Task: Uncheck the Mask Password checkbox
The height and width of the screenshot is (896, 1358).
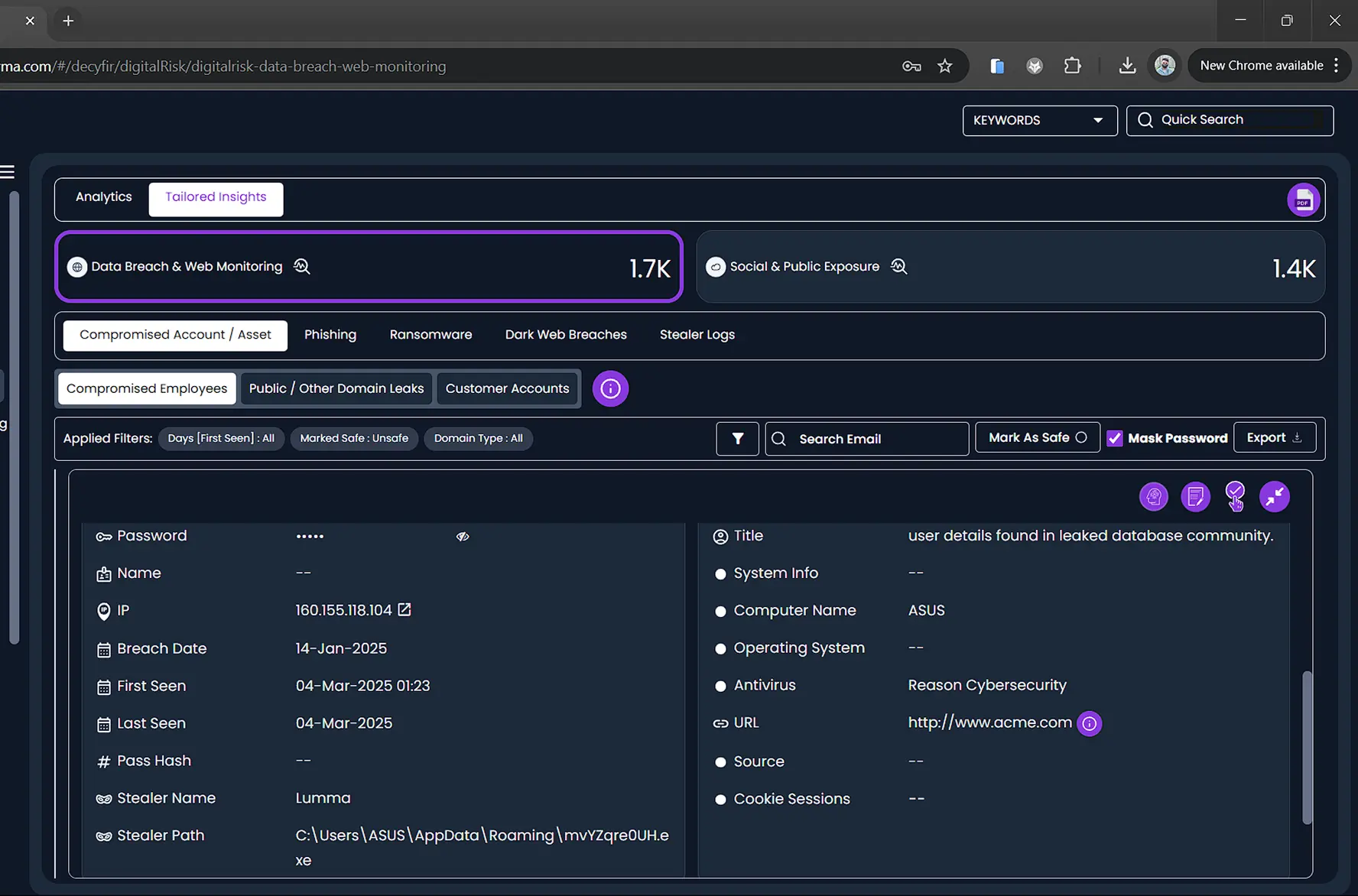Action: (1115, 439)
